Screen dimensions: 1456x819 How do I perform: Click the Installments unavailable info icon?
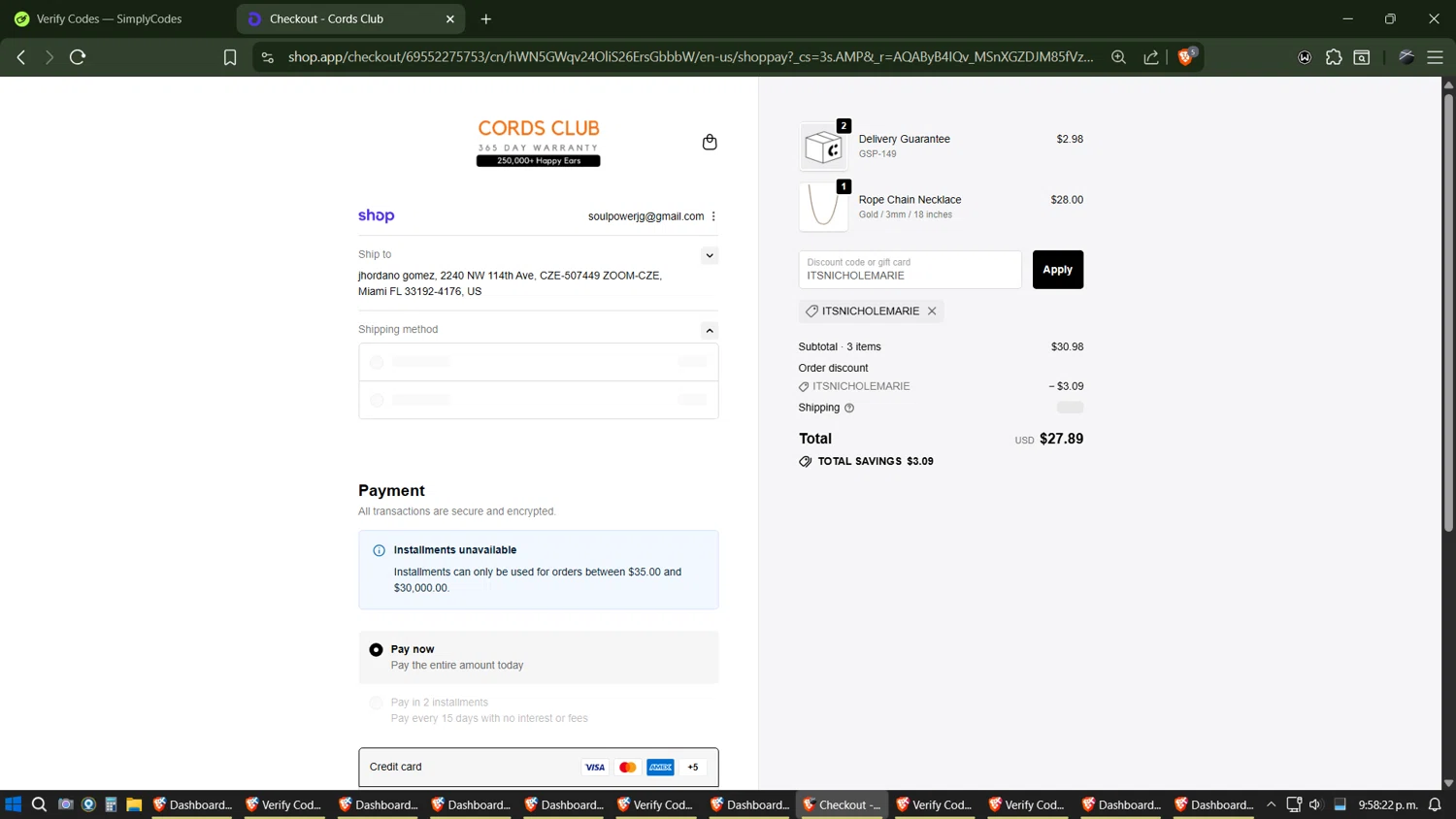coord(380,550)
